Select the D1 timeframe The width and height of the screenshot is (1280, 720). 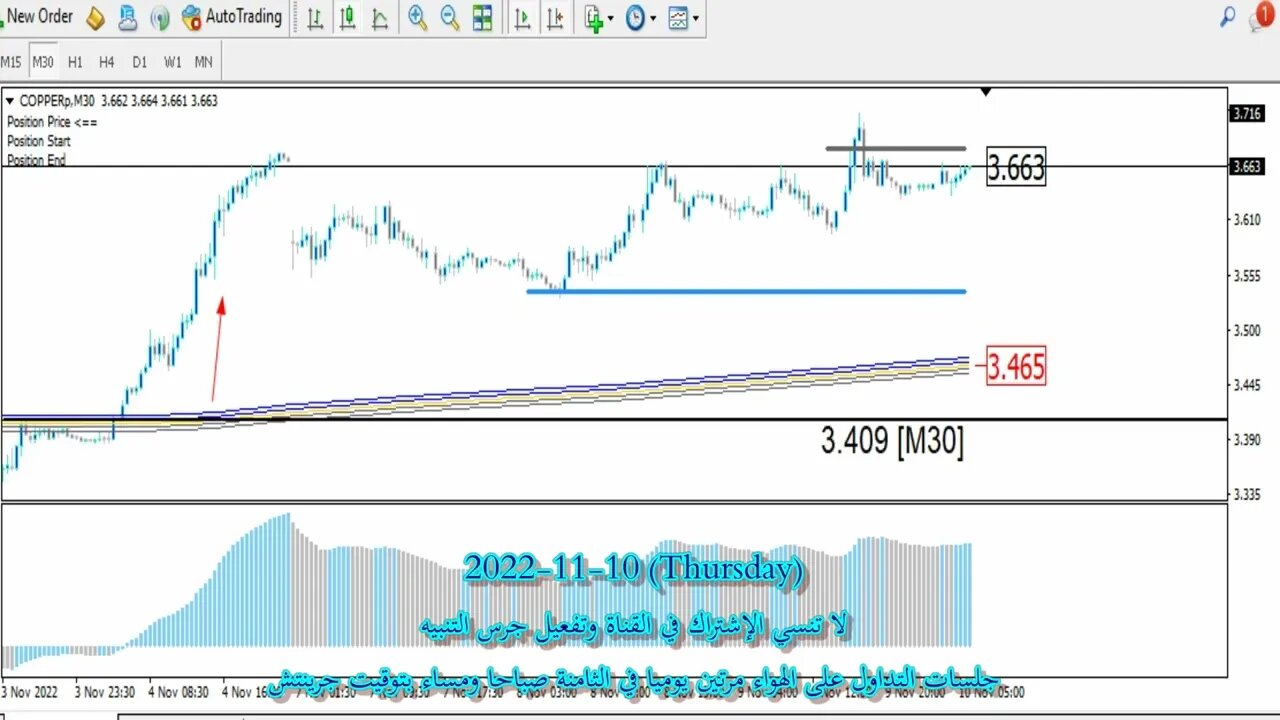(x=139, y=62)
